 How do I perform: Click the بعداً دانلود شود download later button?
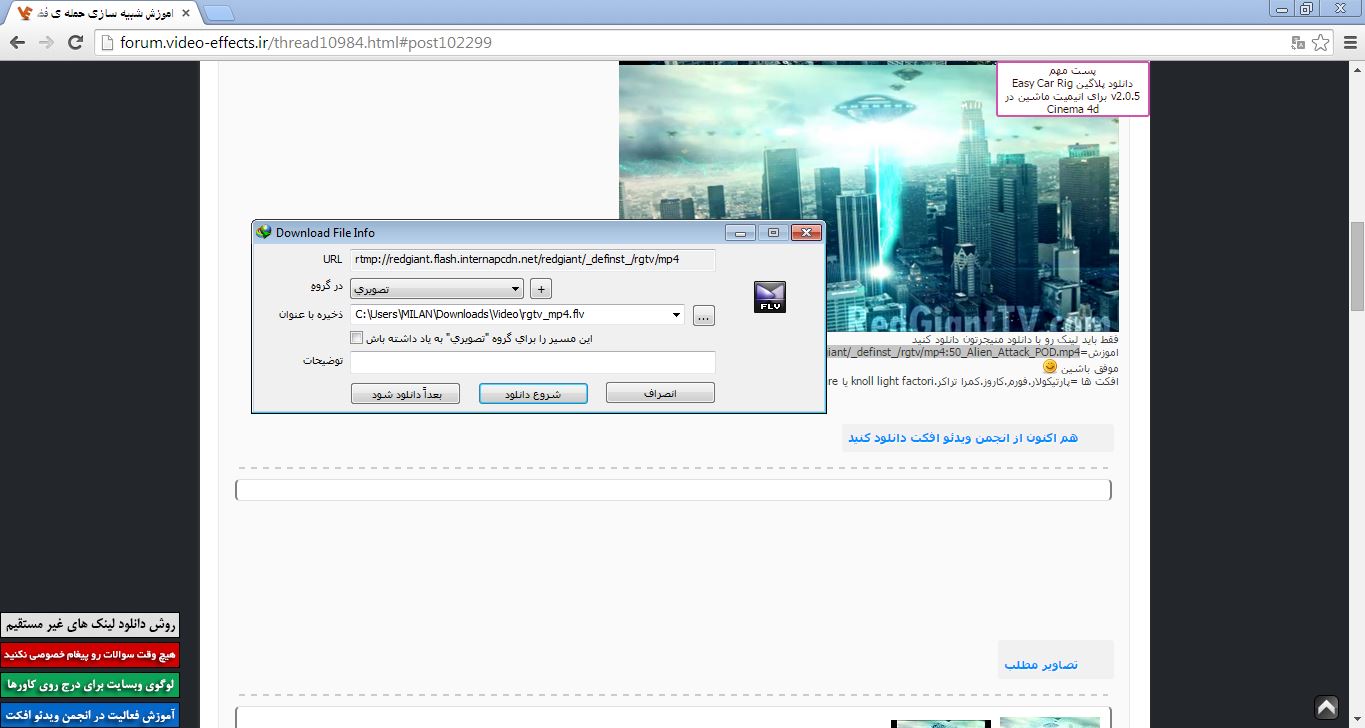coord(405,393)
